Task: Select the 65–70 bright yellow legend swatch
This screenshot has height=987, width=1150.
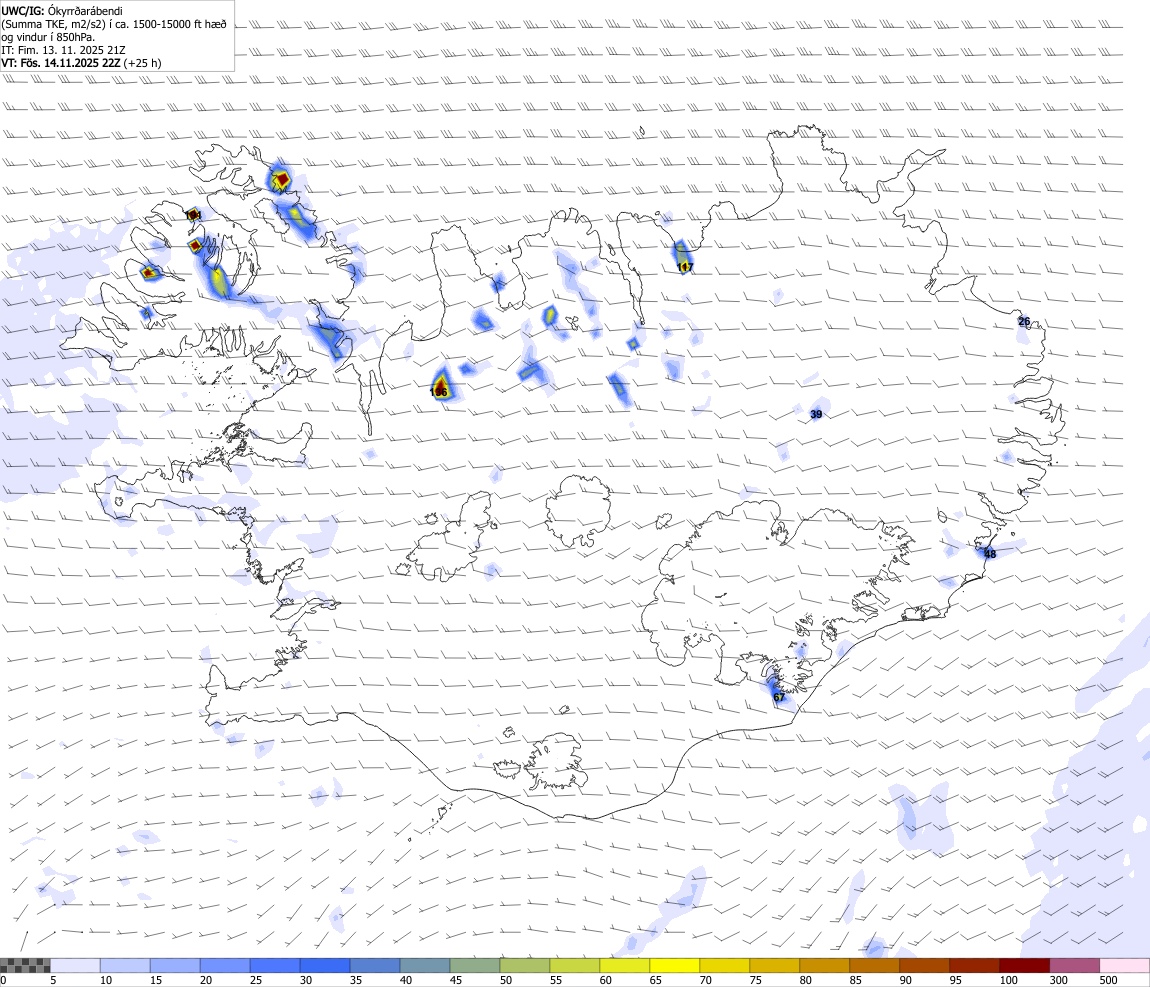Action: point(675,965)
